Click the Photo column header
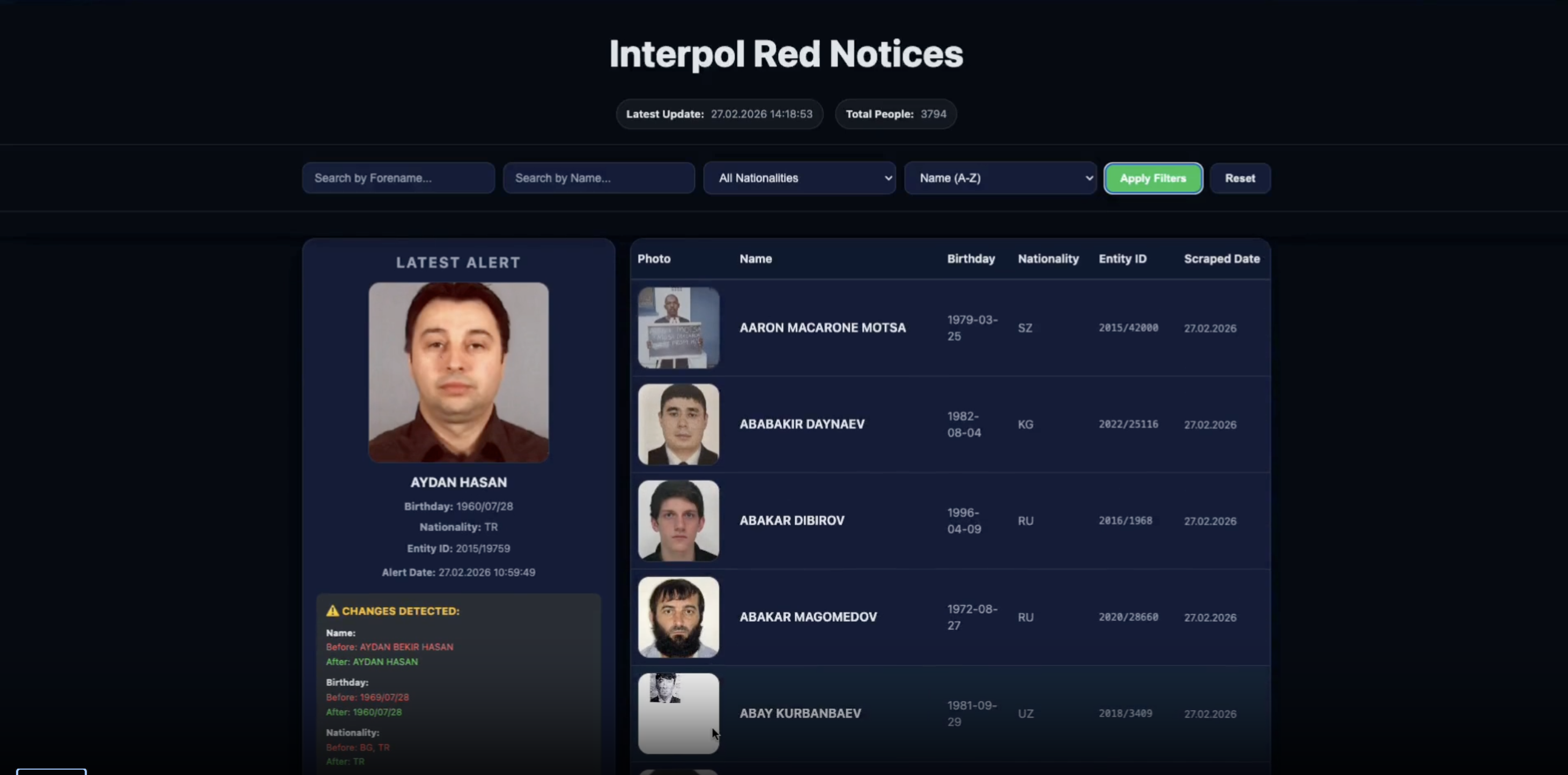This screenshot has height=775, width=1568. pos(654,258)
